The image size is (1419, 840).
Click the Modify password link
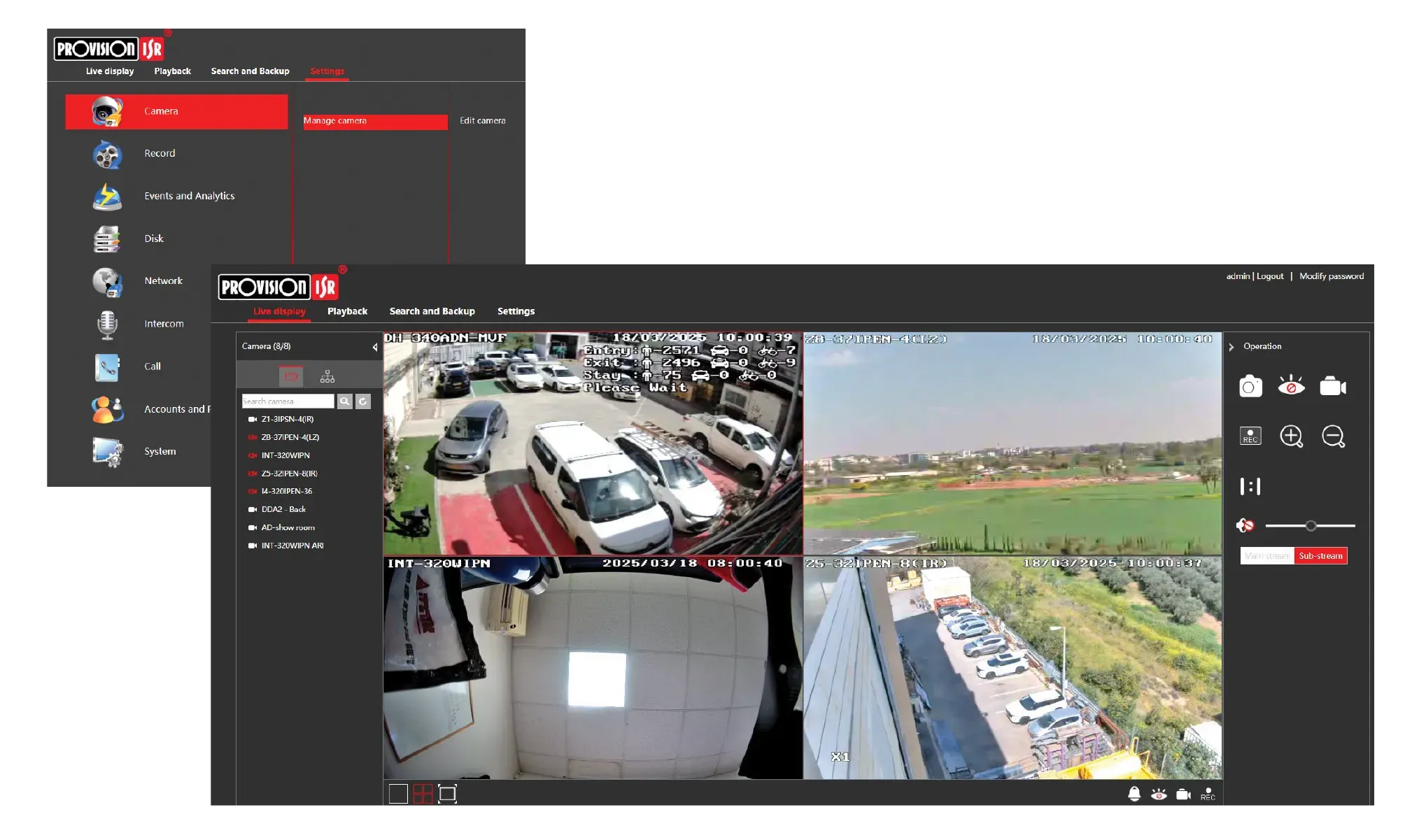(1332, 276)
